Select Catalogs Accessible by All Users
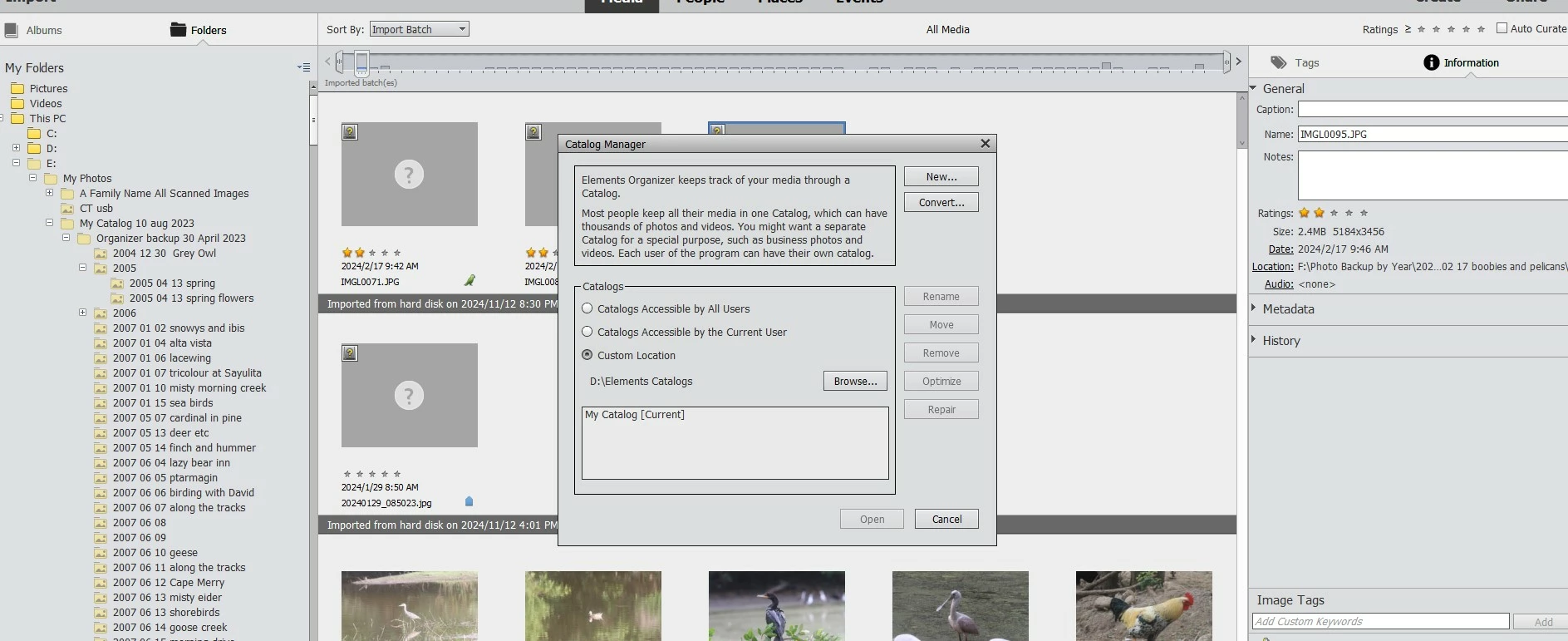The height and width of the screenshot is (641, 1568). point(587,308)
